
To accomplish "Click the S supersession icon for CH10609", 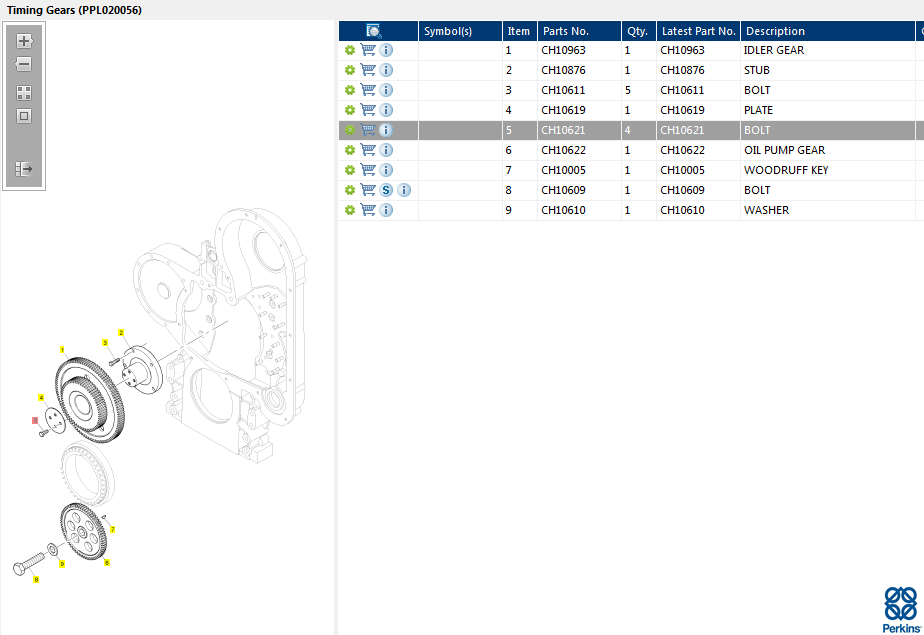I will [386, 190].
